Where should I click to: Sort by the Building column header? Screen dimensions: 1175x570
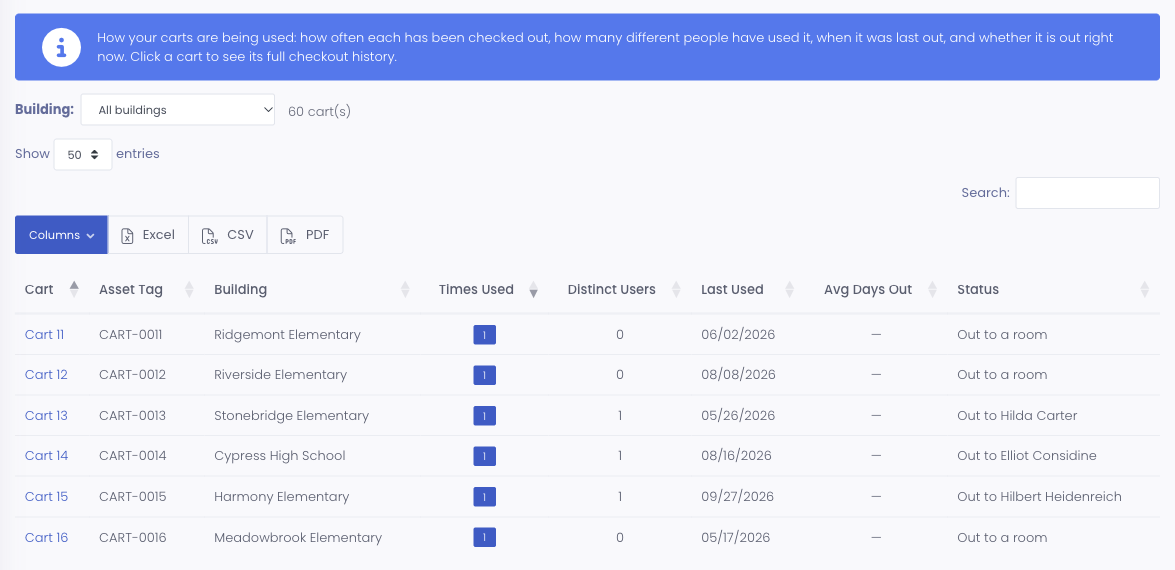point(312,289)
